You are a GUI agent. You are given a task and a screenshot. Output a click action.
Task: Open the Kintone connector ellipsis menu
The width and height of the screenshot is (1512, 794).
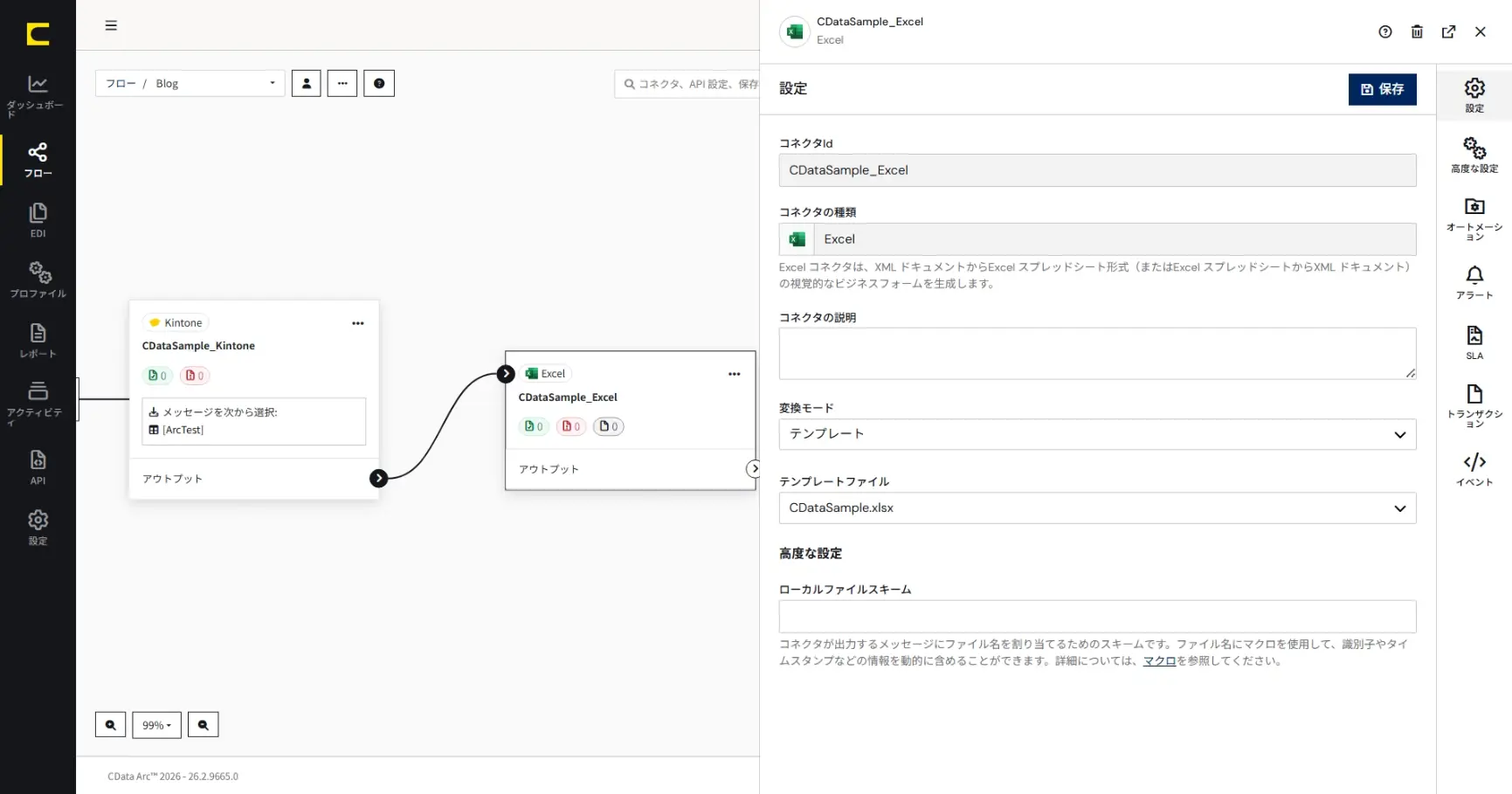click(x=358, y=323)
